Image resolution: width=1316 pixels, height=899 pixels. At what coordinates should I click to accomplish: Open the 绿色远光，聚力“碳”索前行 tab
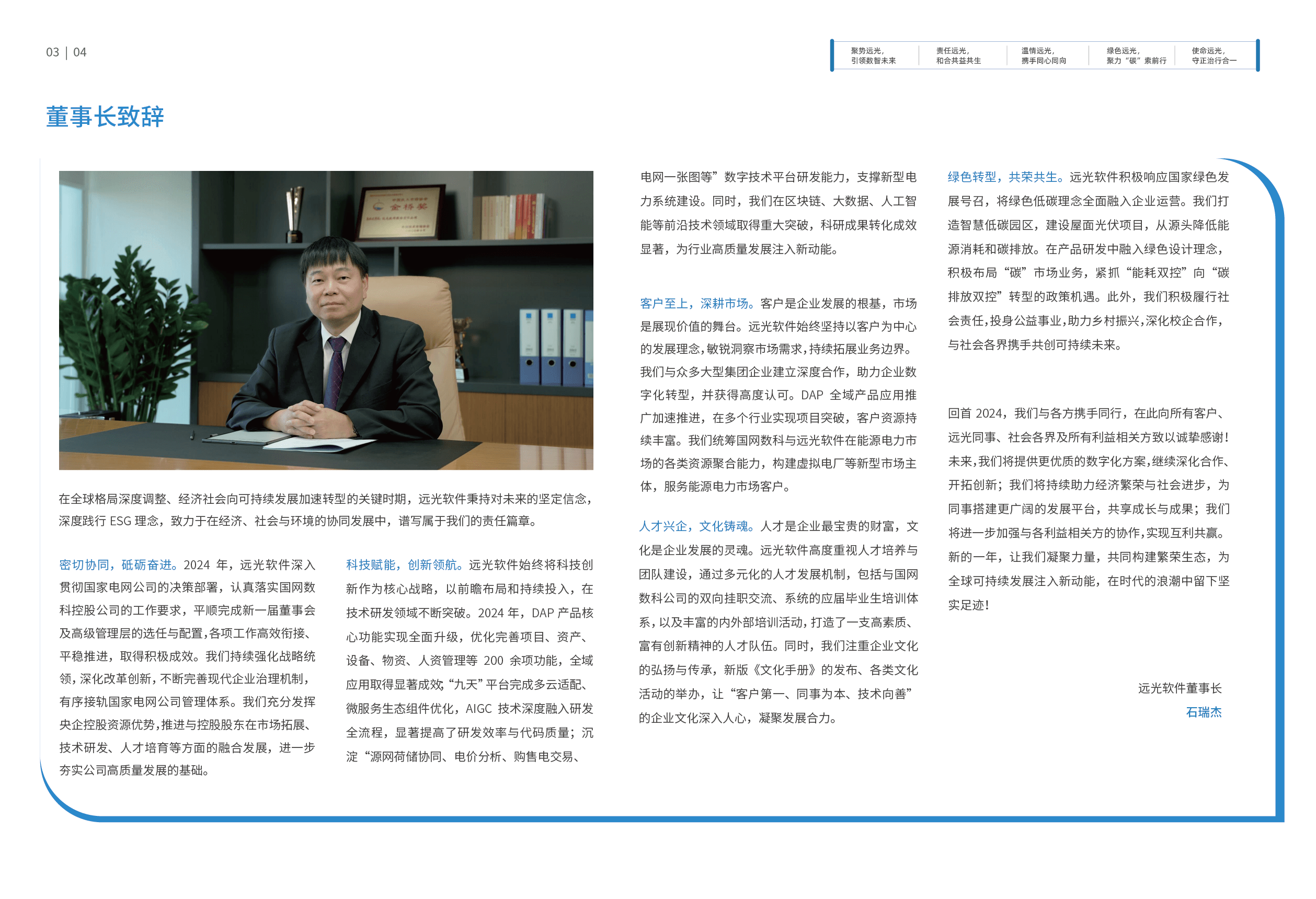coord(1136,55)
